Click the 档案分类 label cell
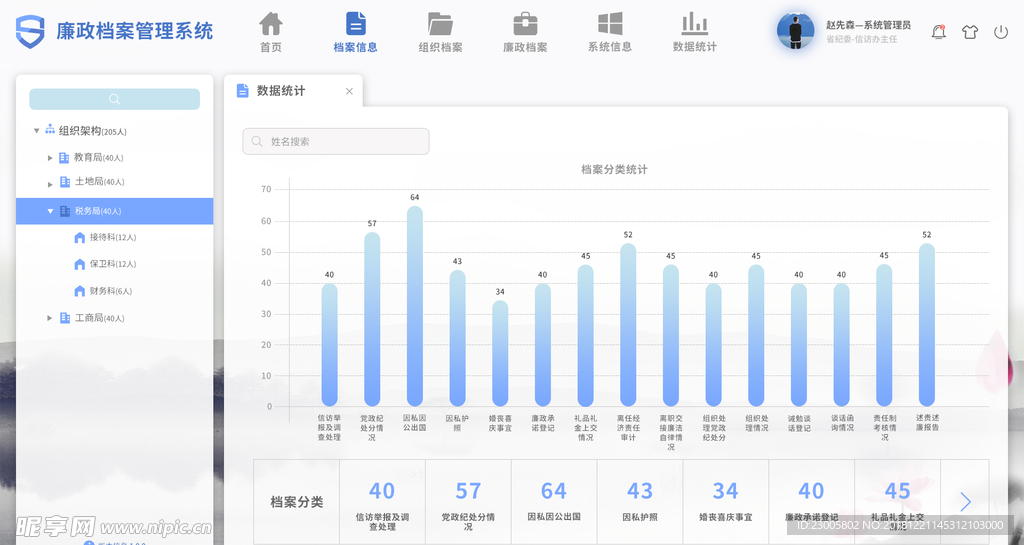The height and width of the screenshot is (545, 1024). (296, 501)
